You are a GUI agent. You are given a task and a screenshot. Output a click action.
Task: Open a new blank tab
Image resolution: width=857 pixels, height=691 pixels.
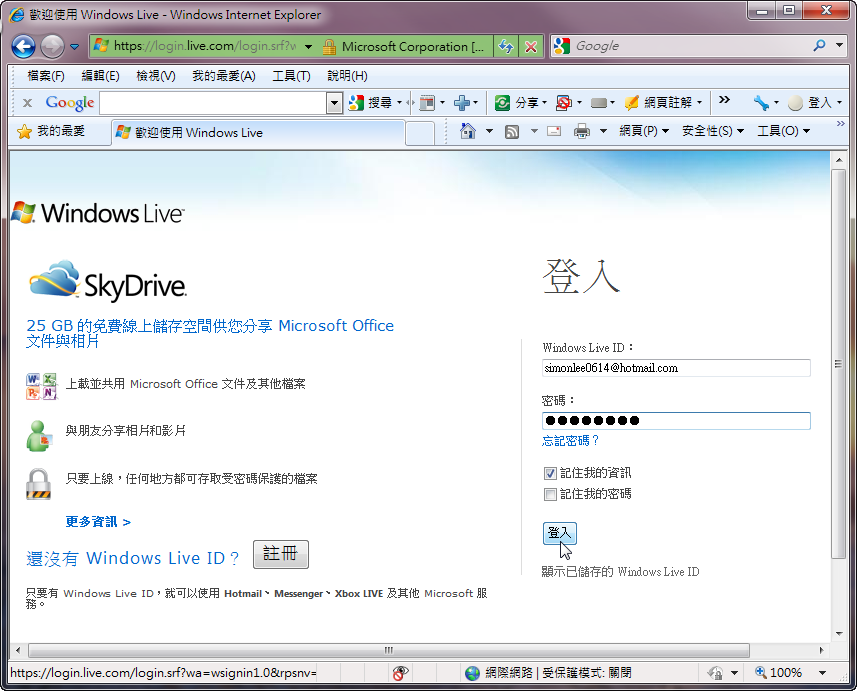420,133
